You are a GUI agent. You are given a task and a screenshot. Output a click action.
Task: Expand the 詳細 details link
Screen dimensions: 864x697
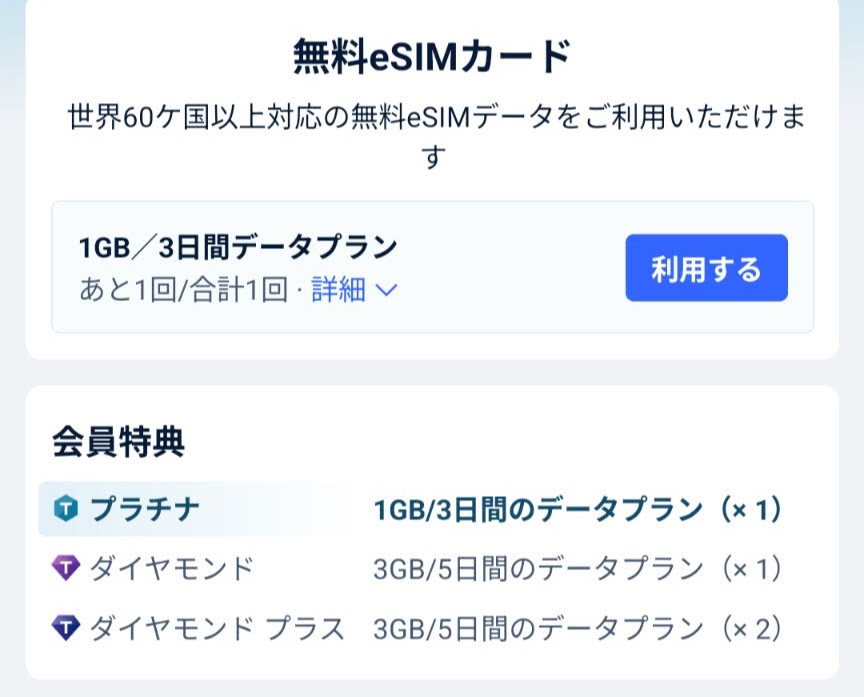point(338,289)
